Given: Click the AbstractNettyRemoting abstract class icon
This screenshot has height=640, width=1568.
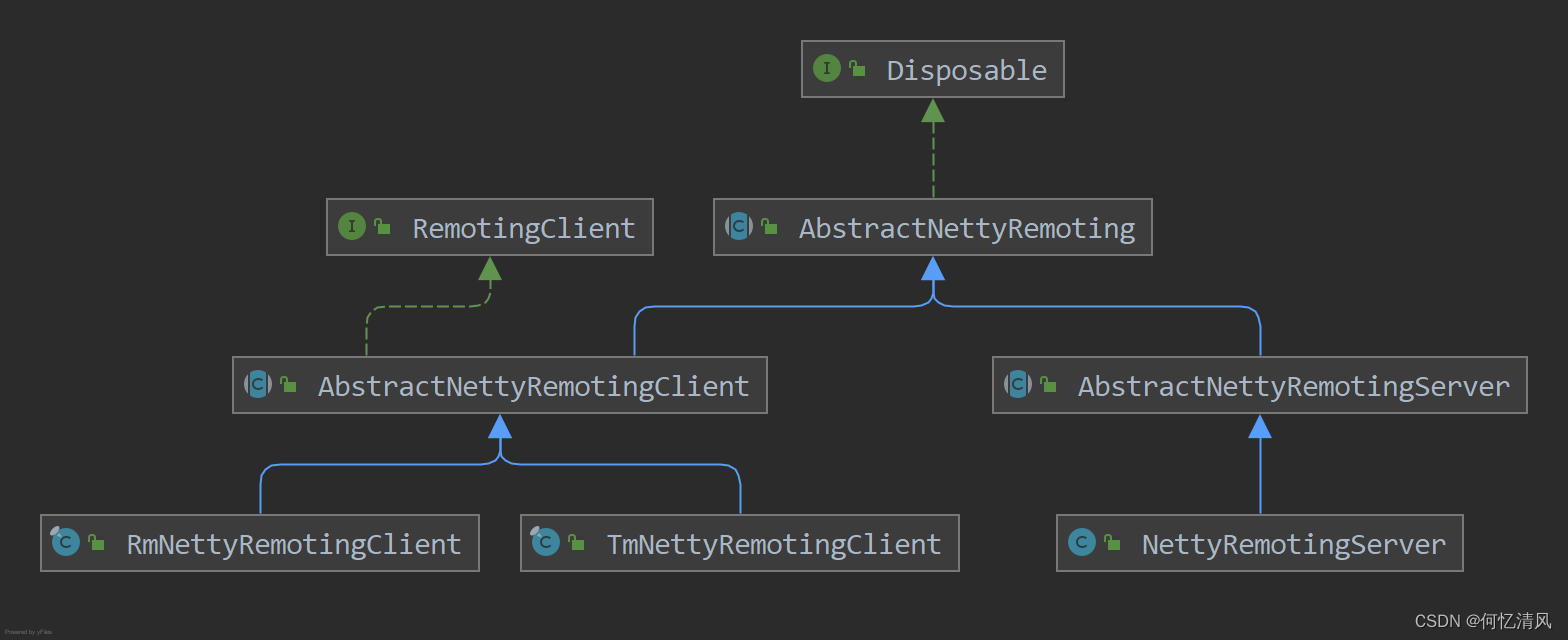Looking at the screenshot, I should [739, 227].
